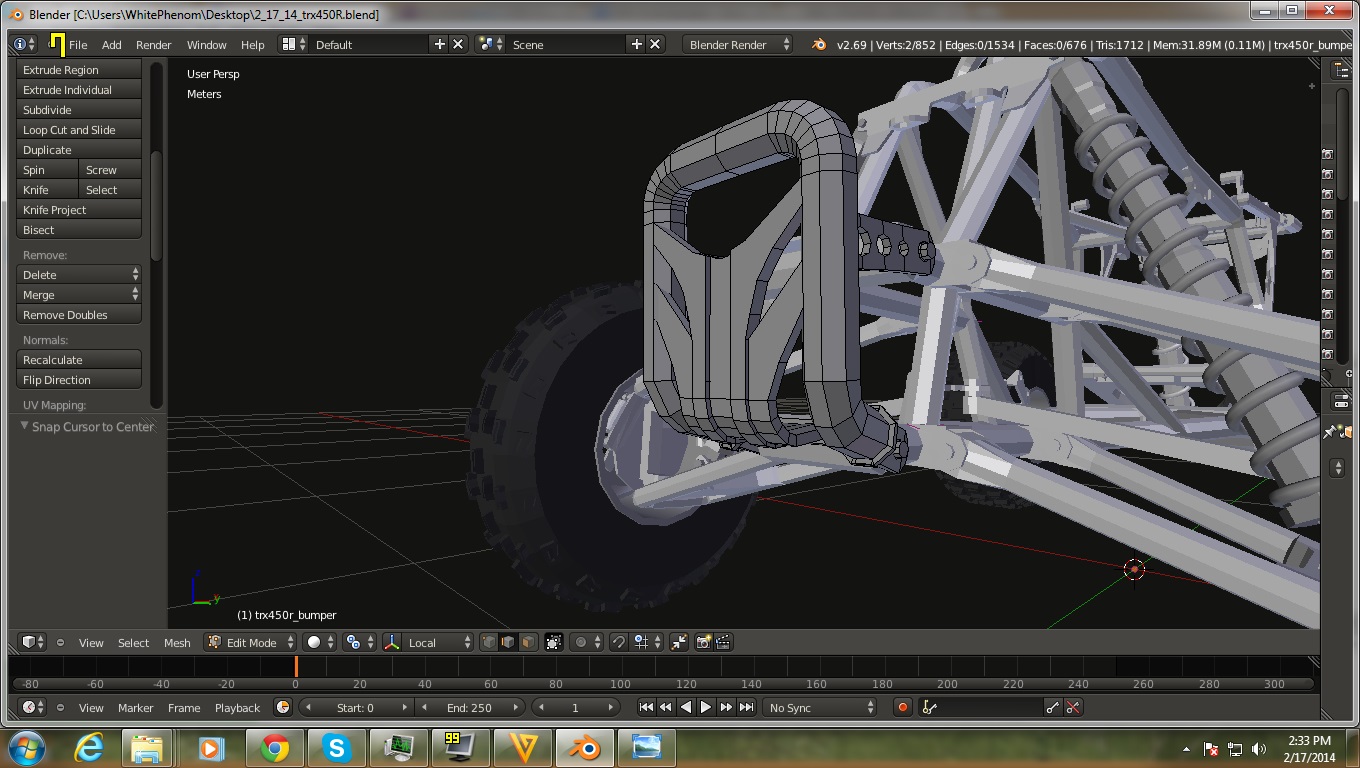Open Skype from the taskbar
Image resolution: width=1360 pixels, height=768 pixels.
pyautogui.click(x=337, y=747)
